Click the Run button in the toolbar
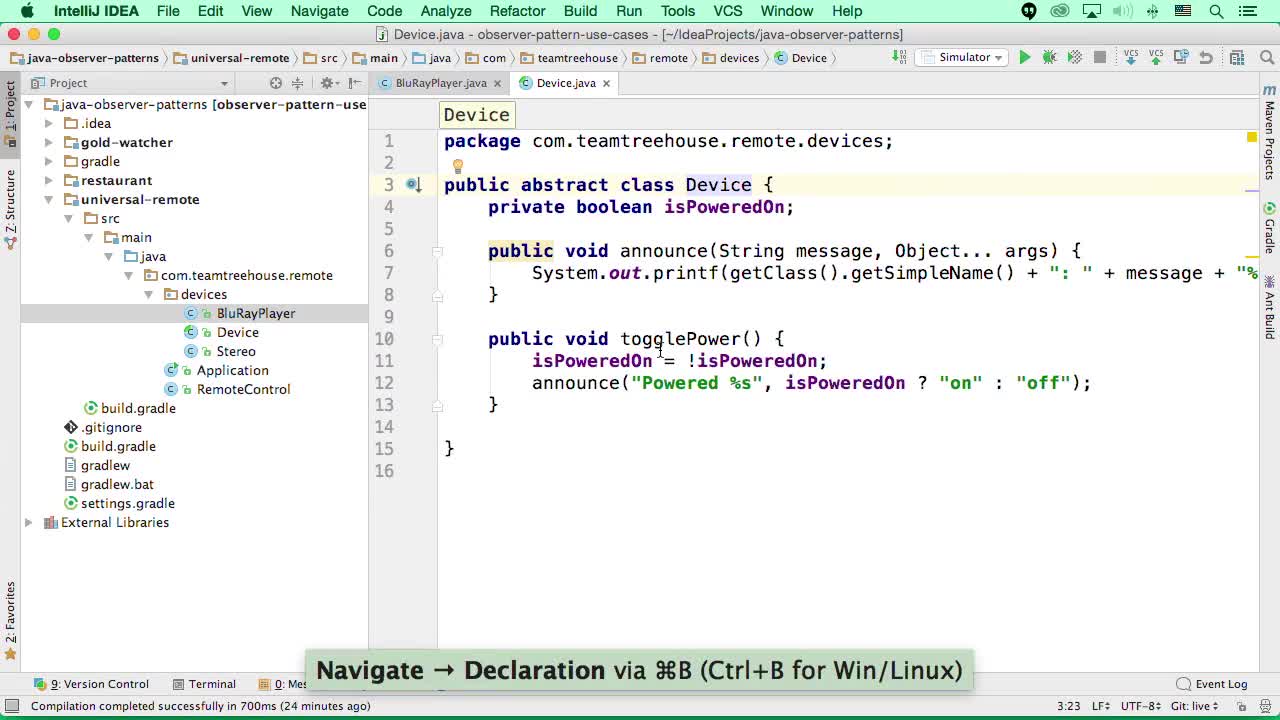The width and height of the screenshot is (1280, 720). click(1024, 57)
